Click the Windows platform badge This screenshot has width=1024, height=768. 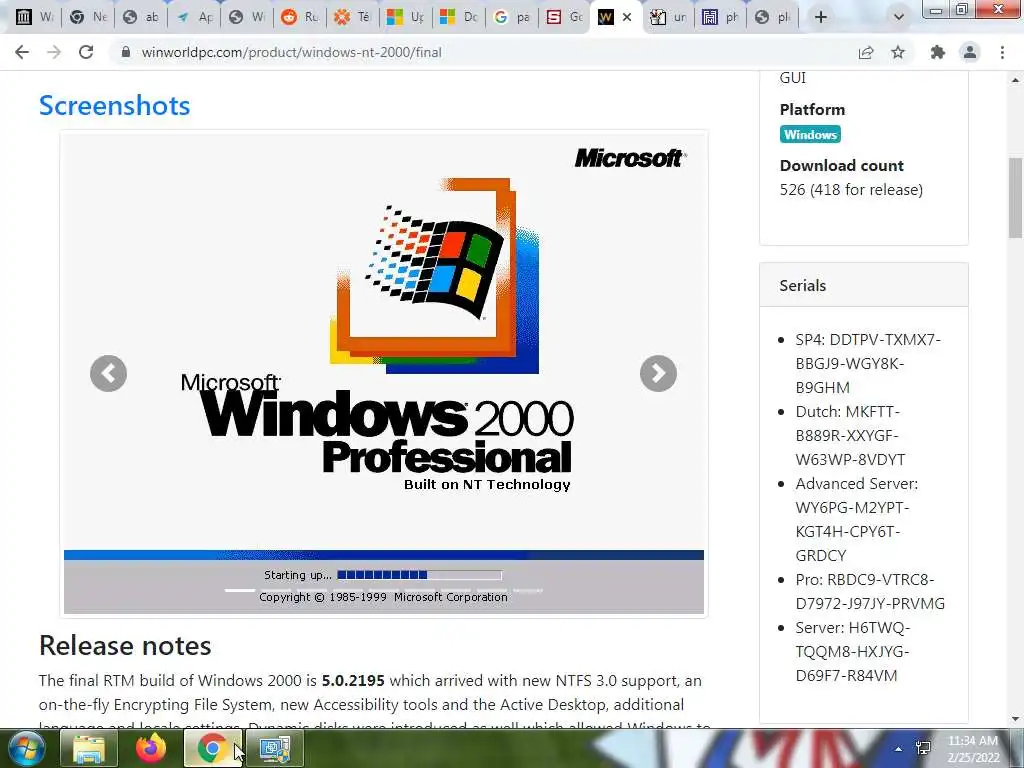coord(810,135)
